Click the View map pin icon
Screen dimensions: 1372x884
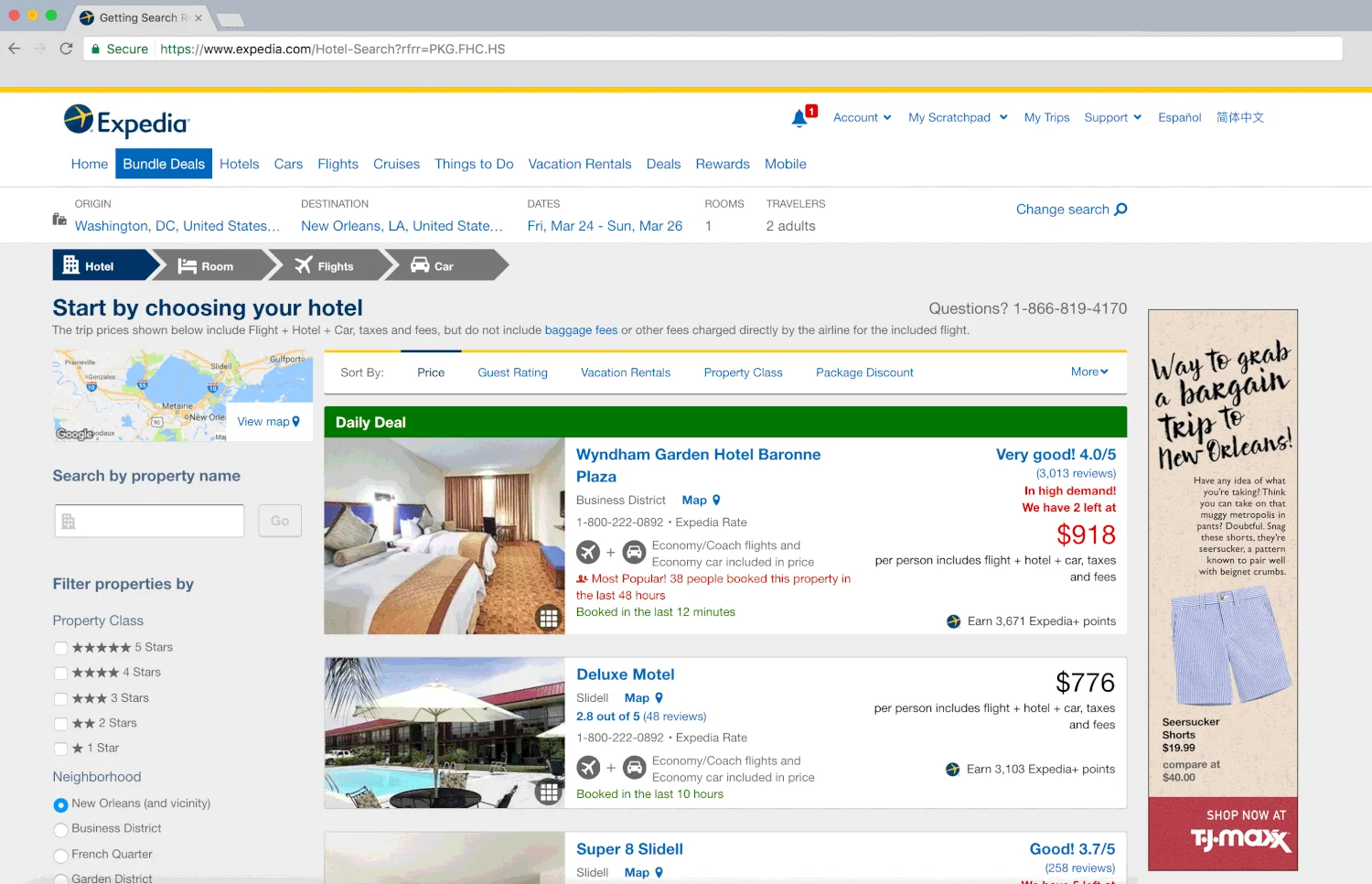pyautogui.click(x=295, y=422)
